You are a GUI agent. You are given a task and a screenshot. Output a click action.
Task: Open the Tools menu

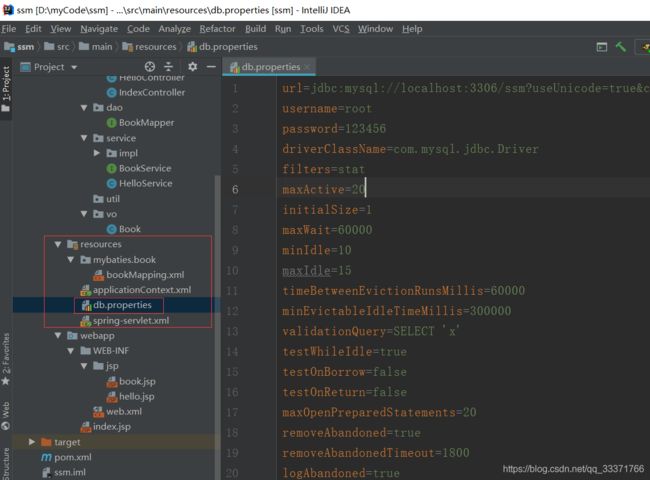pos(312,29)
